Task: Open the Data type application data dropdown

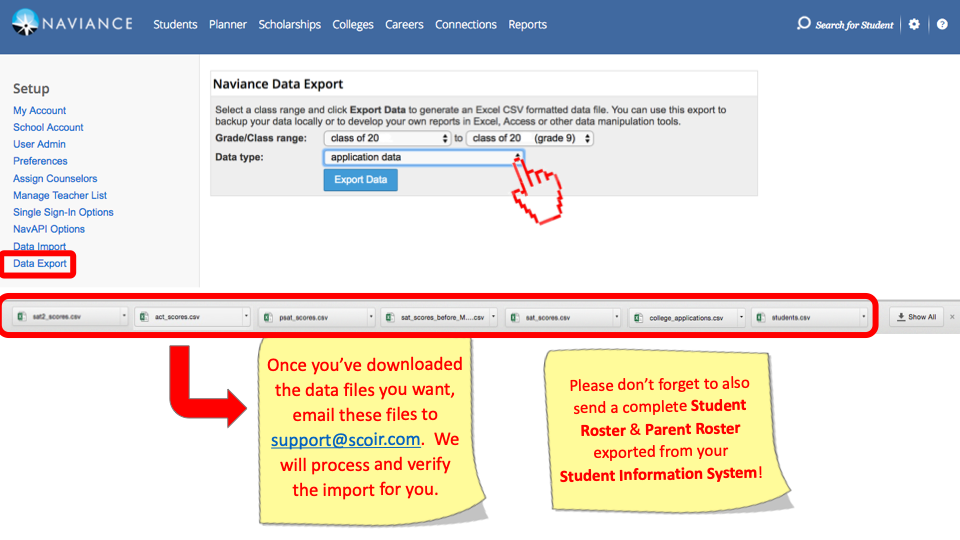Action: click(423, 157)
